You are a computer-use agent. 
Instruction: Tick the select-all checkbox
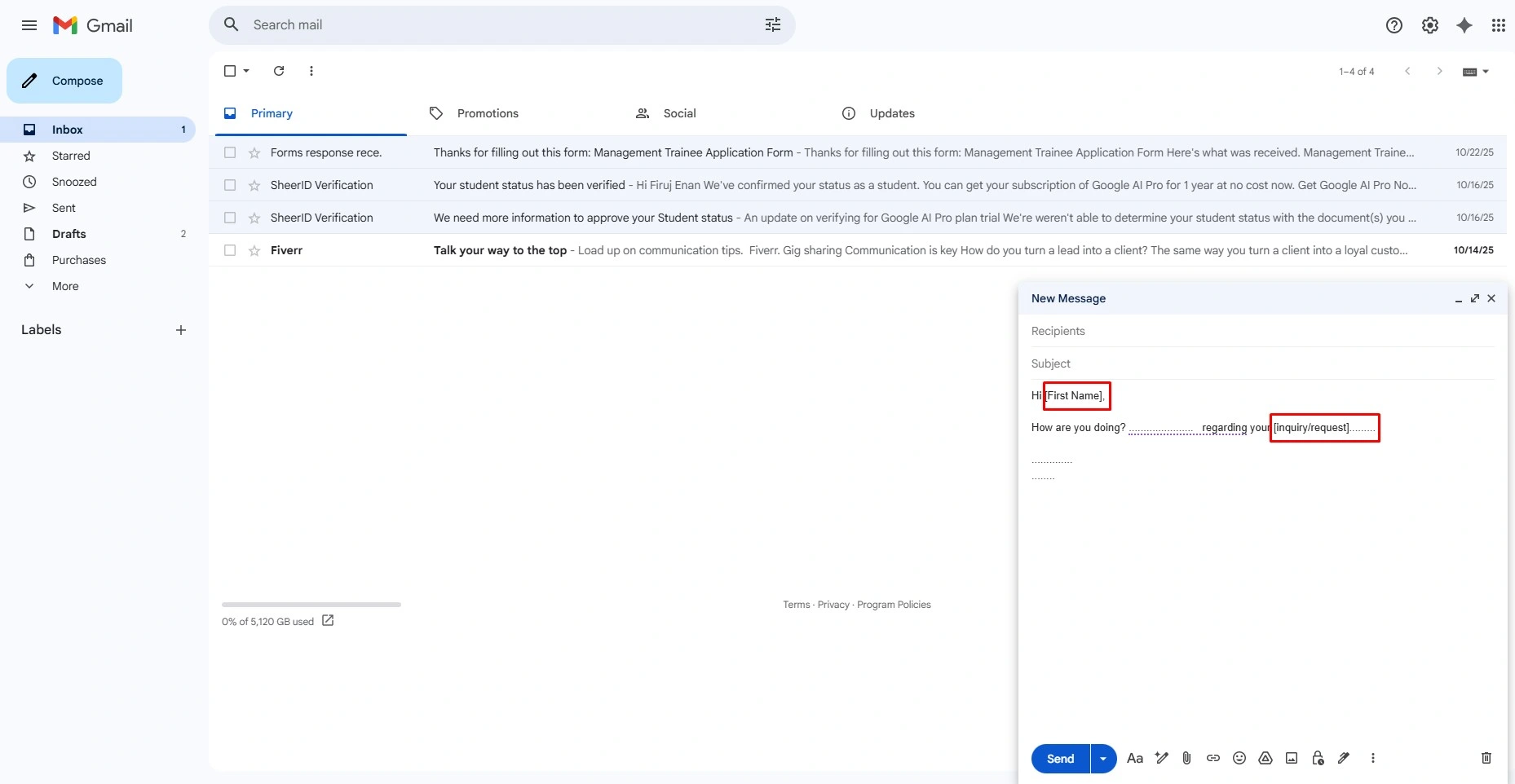(230, 71)
